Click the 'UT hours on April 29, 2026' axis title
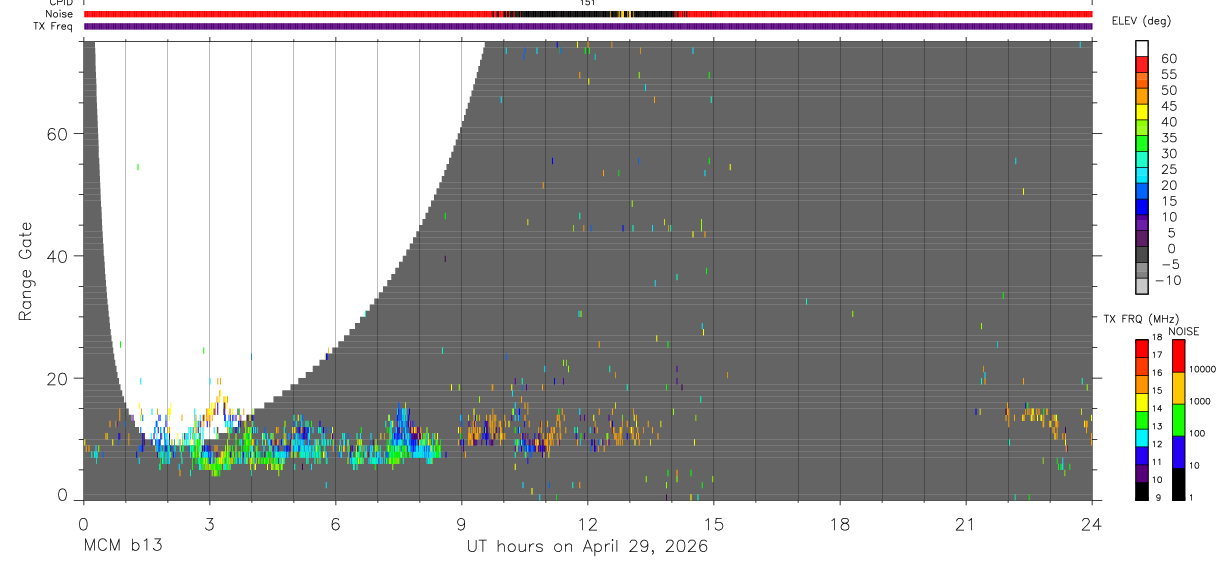Screen dimensions: 1228x567 coord(587,546)
